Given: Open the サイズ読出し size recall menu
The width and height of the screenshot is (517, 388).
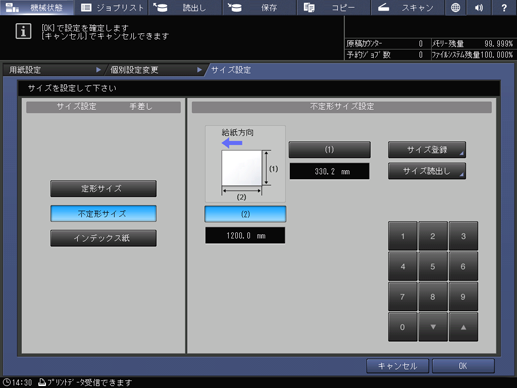Looking at the screenshot, I should tap(427, 171).
